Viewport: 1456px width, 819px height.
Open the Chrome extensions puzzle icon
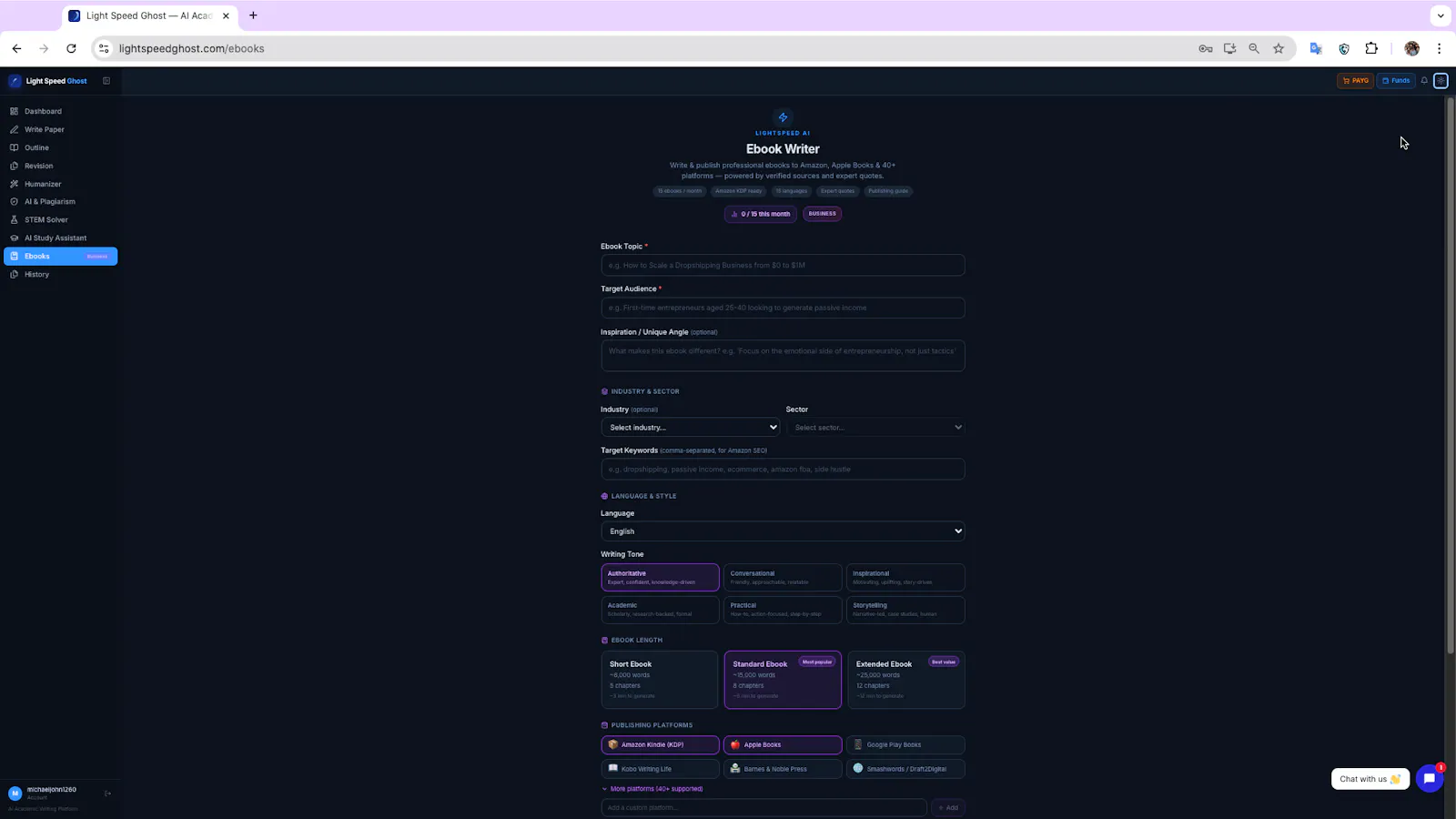tap(1371, 49)
